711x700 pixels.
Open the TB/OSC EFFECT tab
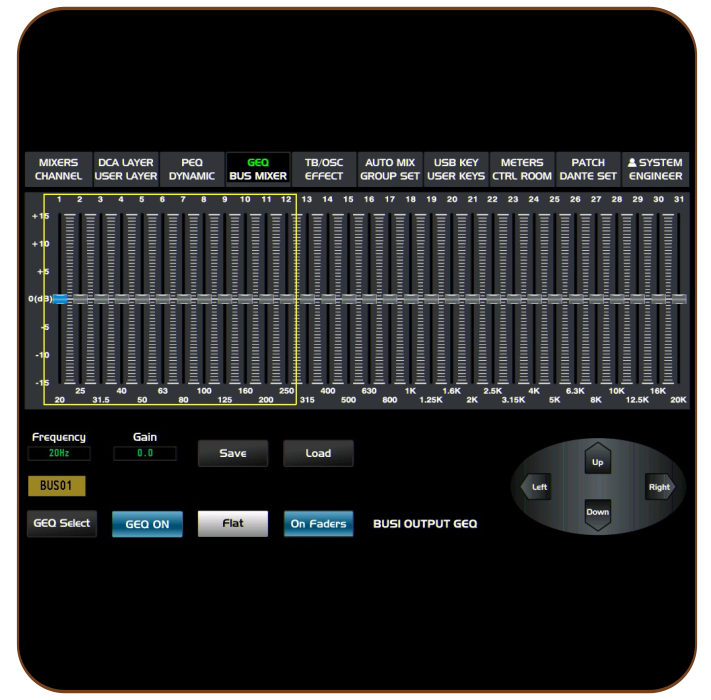pyautogui.click(x=324, y=170)
